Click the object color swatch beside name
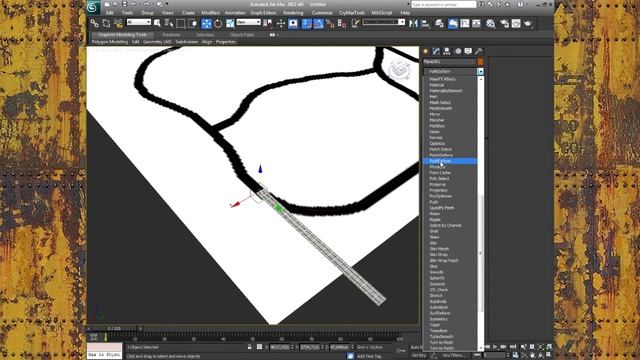This screenshot has width=640, height=360. 480,62
